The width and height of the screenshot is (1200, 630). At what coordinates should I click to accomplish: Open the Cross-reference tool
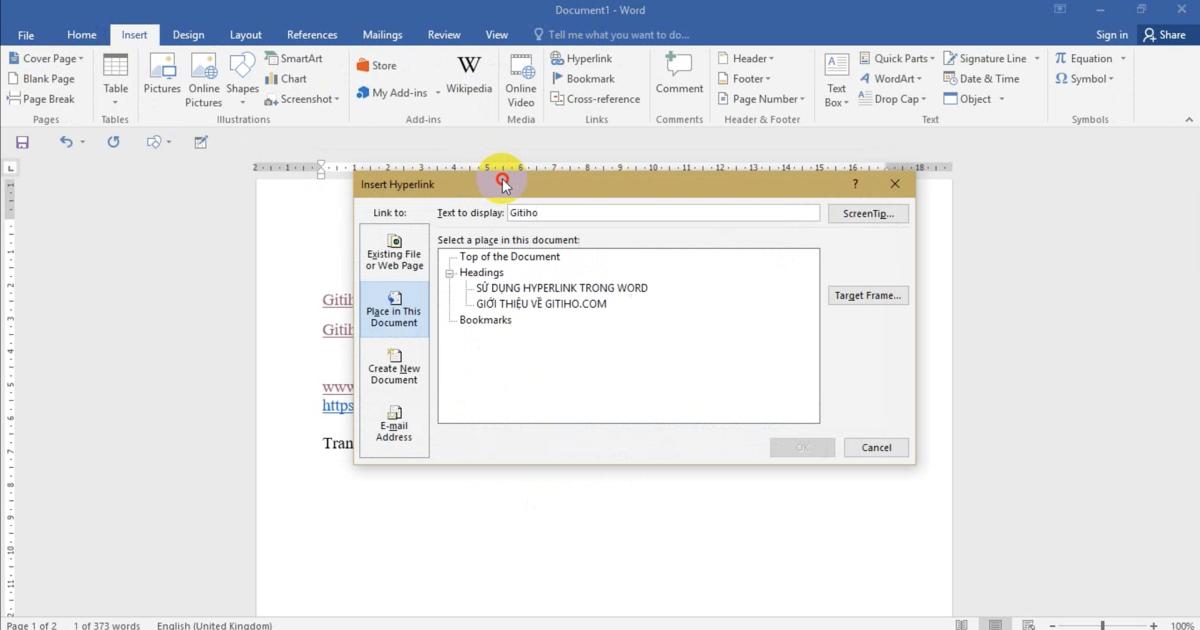595,98
